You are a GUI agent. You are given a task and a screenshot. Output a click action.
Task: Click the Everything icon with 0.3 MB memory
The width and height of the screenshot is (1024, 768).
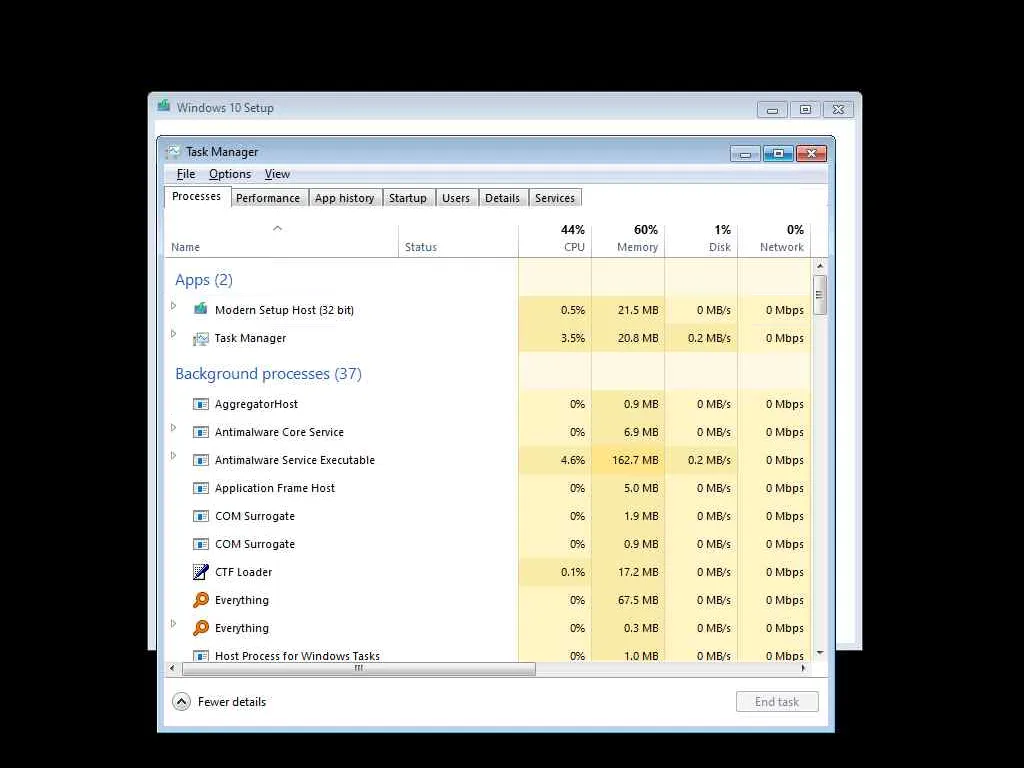200,628
